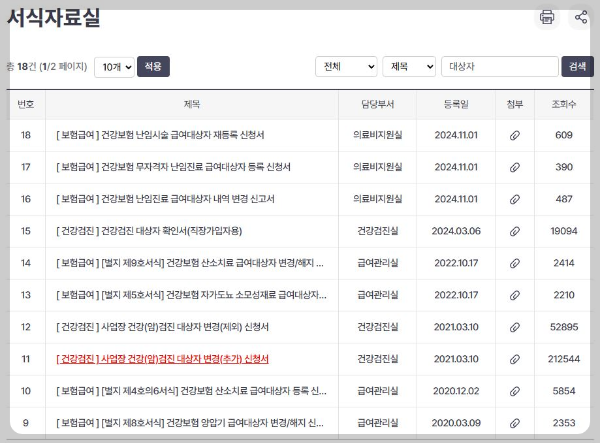Open red 대상자 변경(추가) 신청서 link
The image size is (600, 443).
[162, 359]
